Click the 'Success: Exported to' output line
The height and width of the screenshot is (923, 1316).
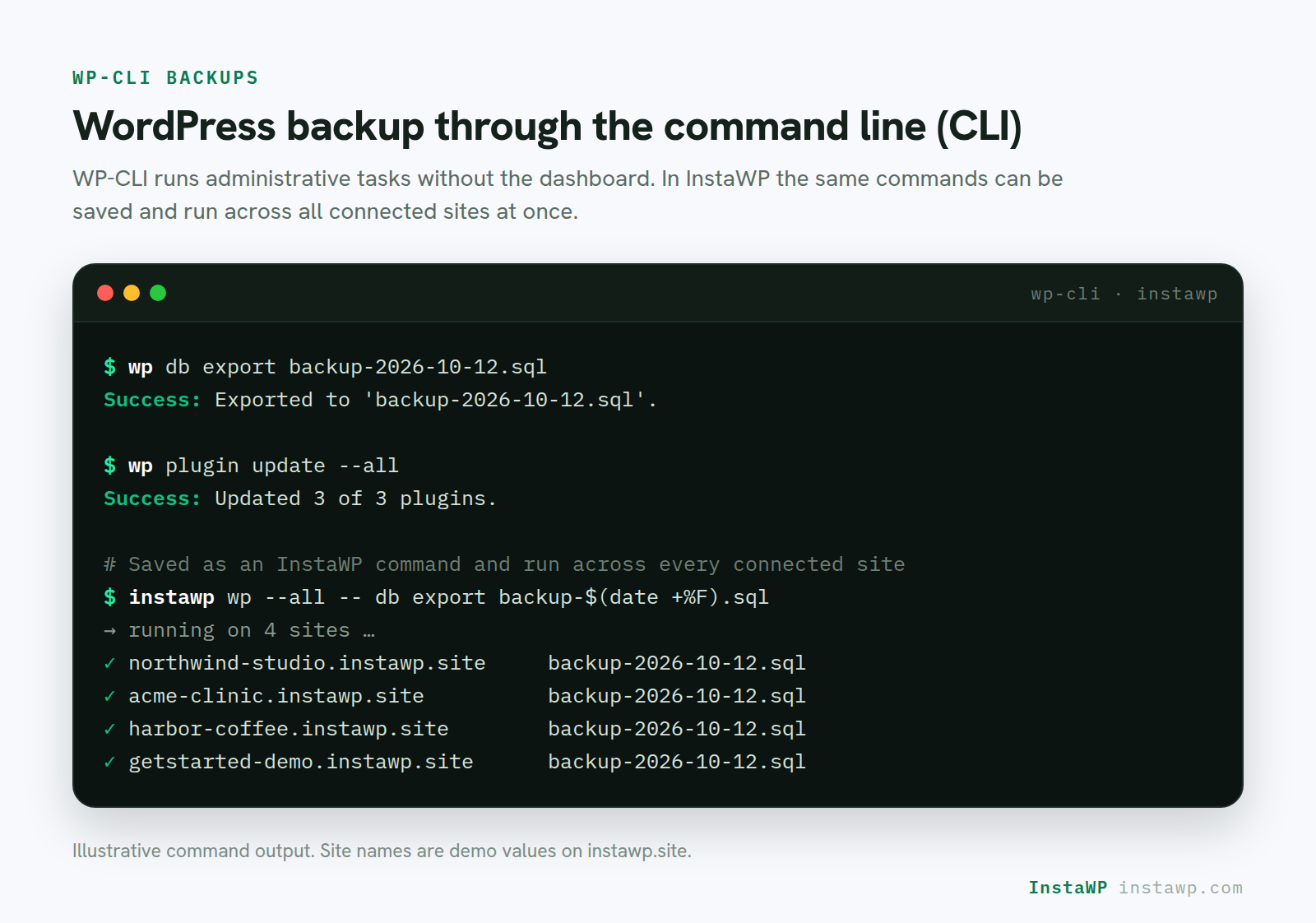point(380,400)
